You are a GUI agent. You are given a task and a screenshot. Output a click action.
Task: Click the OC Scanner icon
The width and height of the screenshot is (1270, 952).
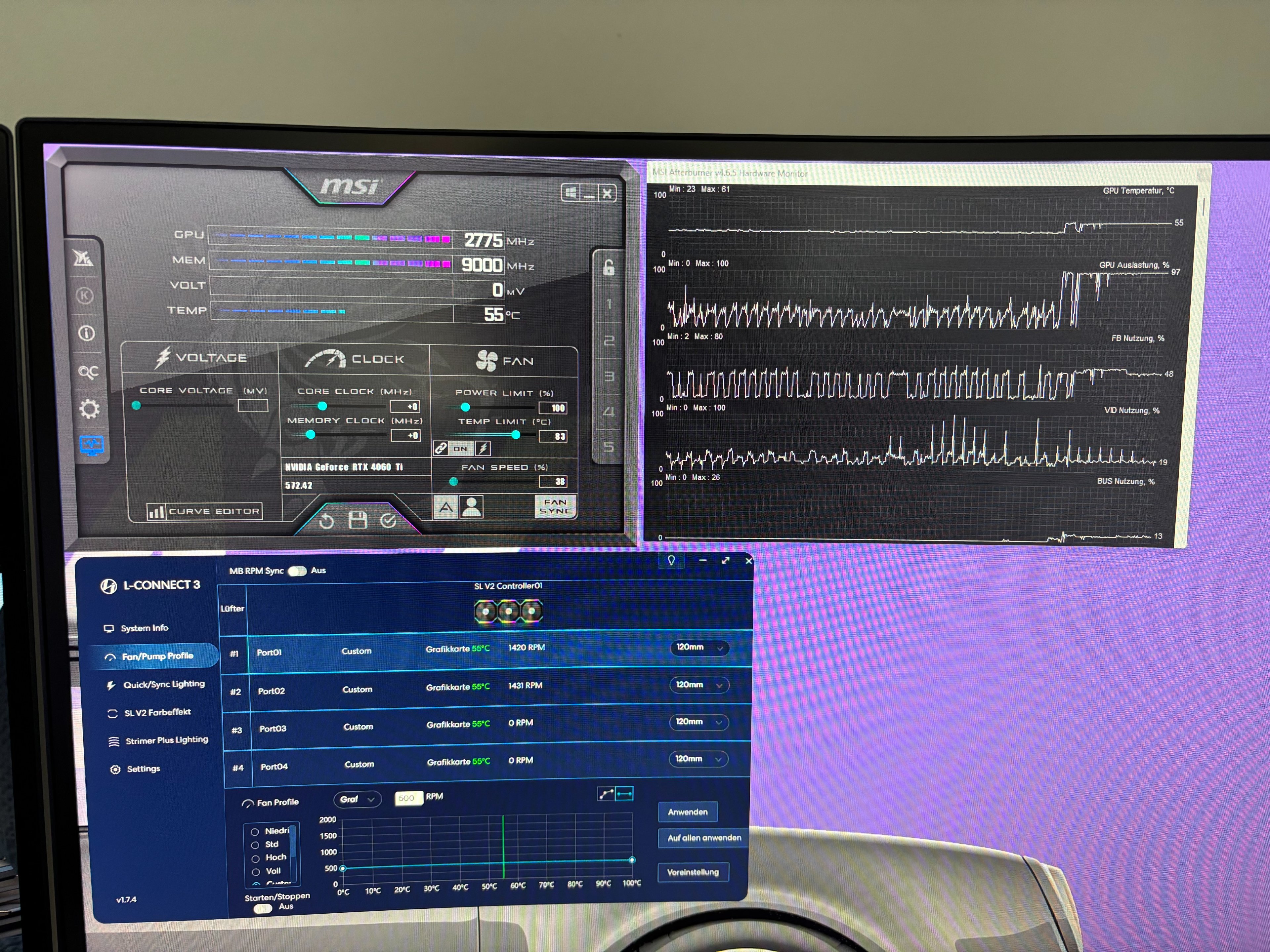(88, 372)
